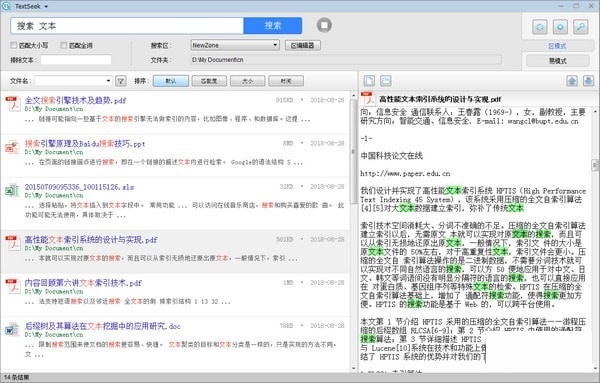Click the date 2018-08-28 of the ppt result
The image size is (600, 383).
[327, 143]
